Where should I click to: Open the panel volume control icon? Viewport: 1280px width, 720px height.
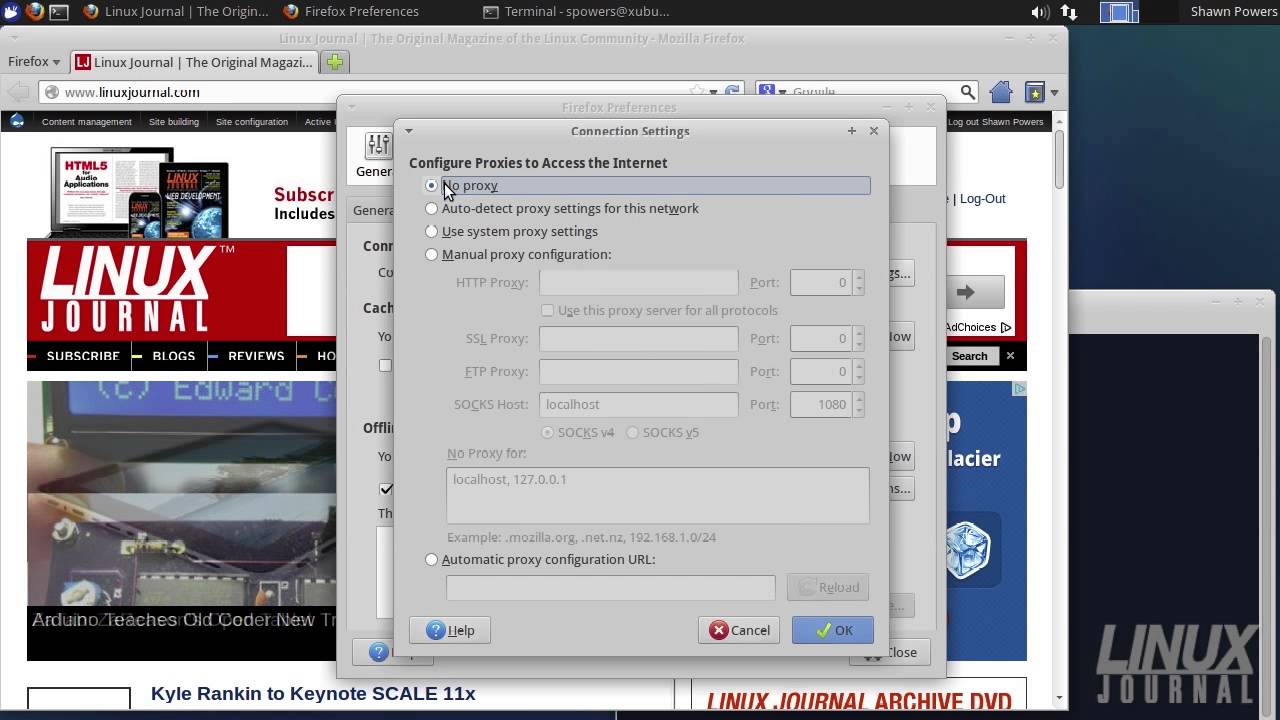pos(1040,12)
